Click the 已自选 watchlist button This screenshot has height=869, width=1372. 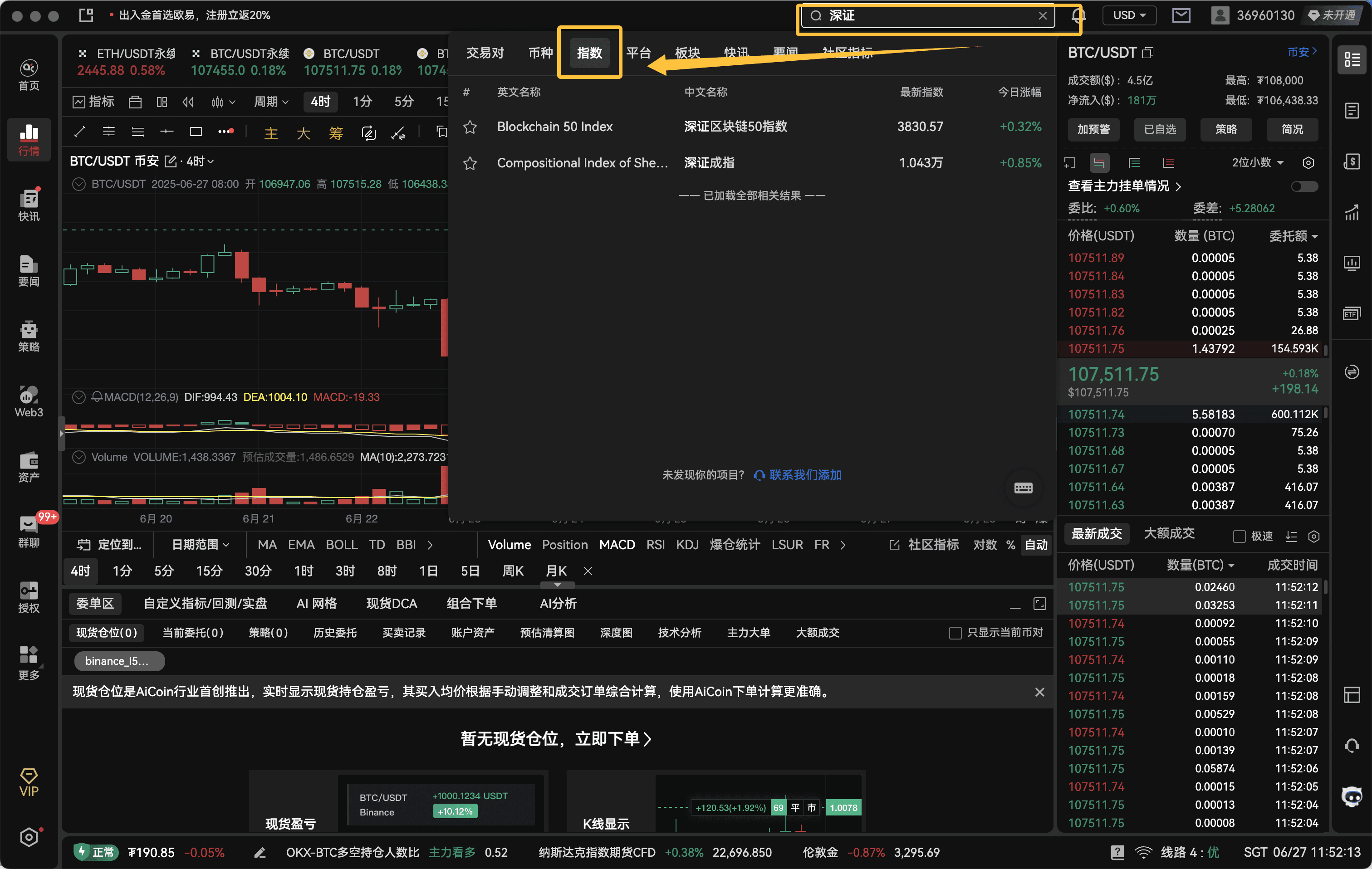[1160, 130]
